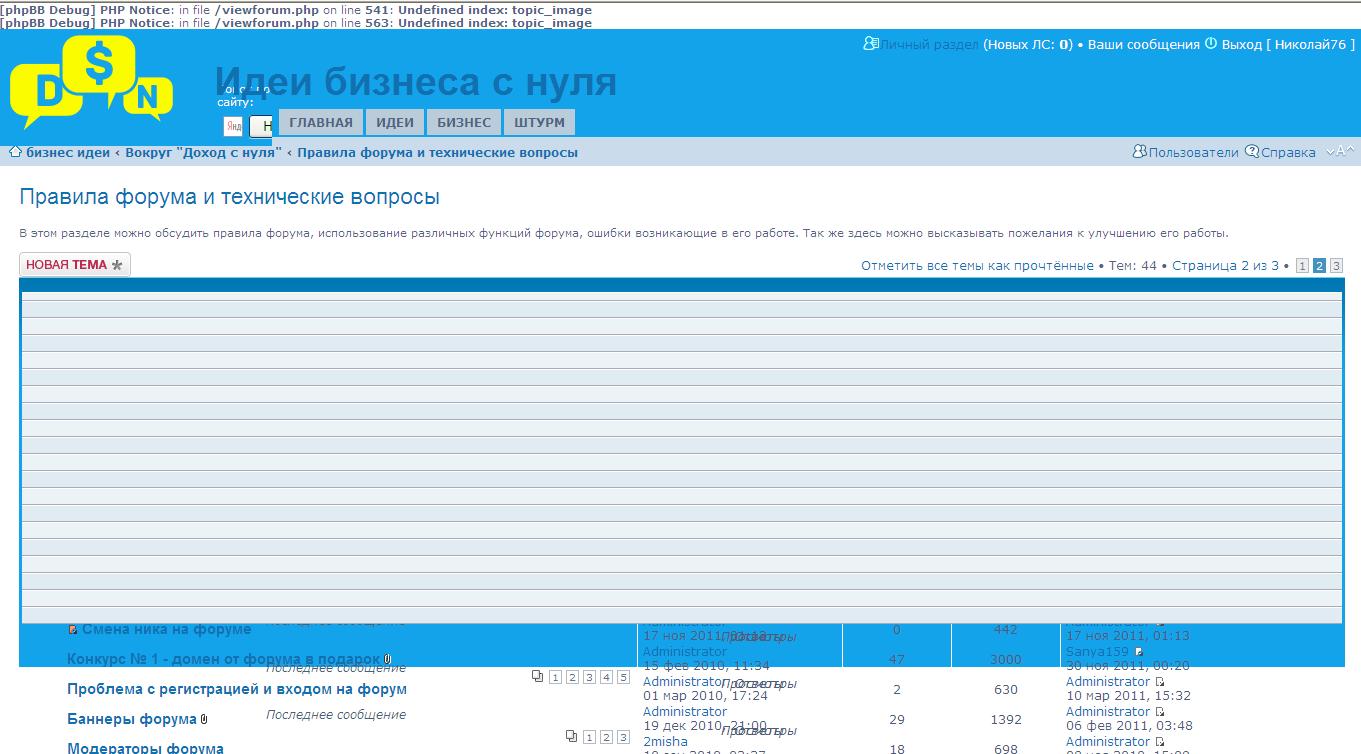Image resolution: width=1361 pixels, height=754 pixels.
Task: Click the multipage icon before mini page numbers
Action: point(537,677)
